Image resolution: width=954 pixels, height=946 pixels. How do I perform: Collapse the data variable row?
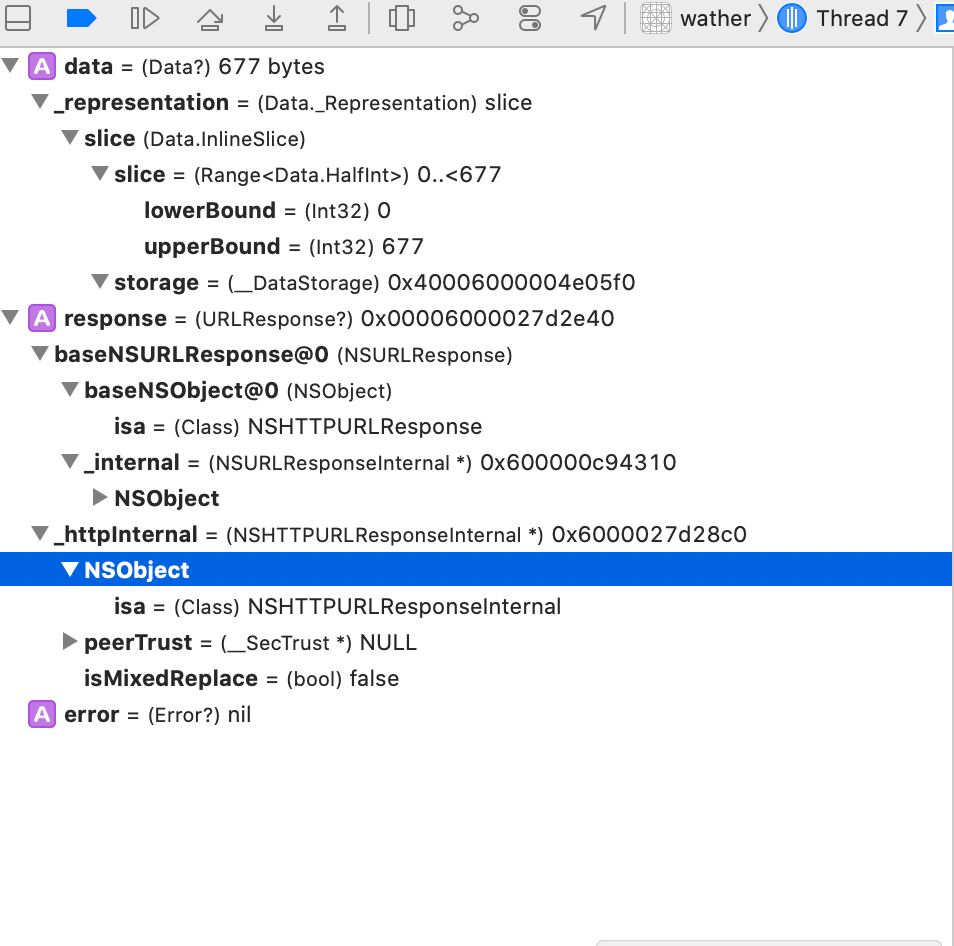(x=10, y=65)
